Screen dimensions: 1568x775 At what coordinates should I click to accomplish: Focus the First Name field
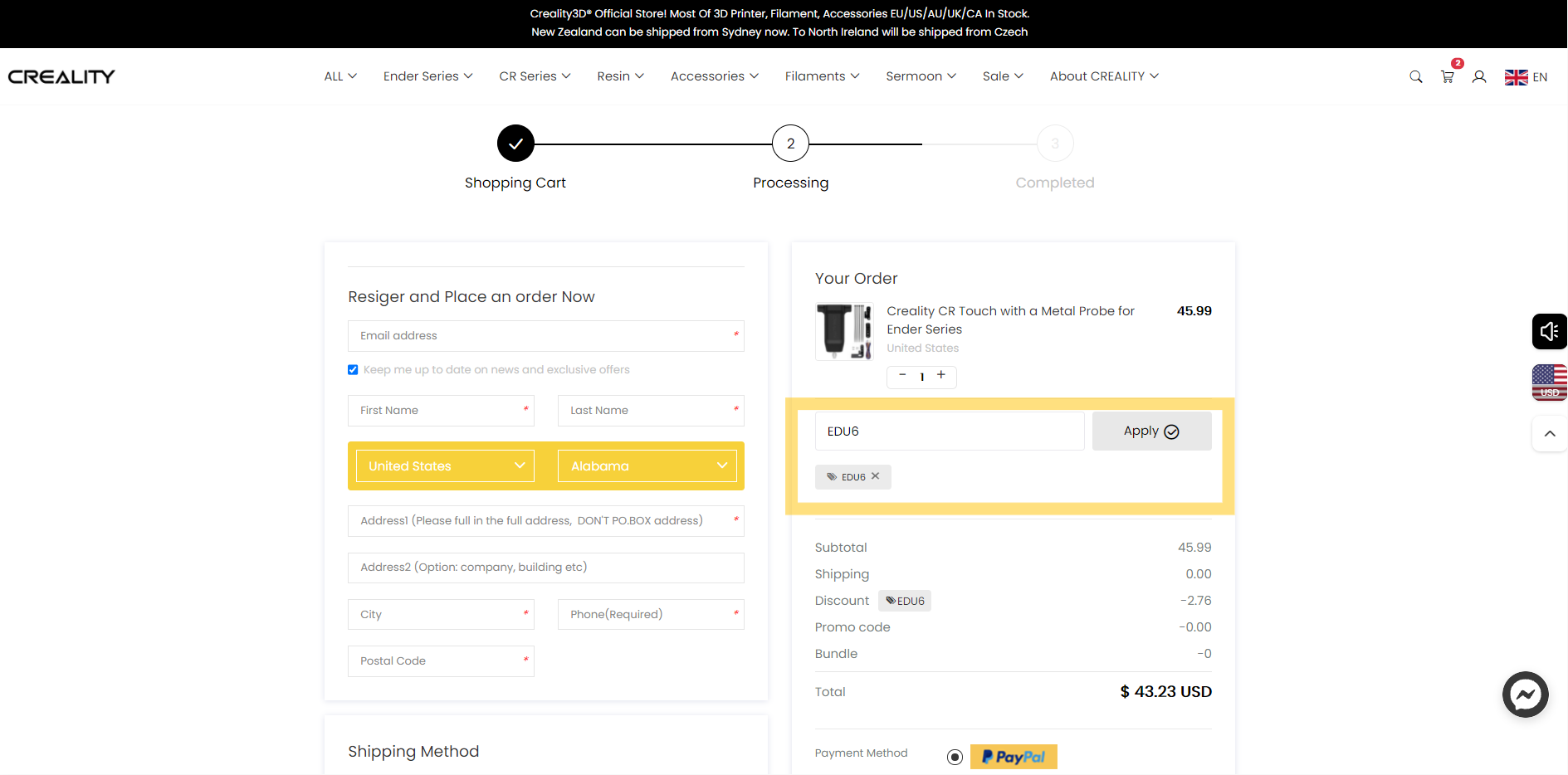pos(441,411)
